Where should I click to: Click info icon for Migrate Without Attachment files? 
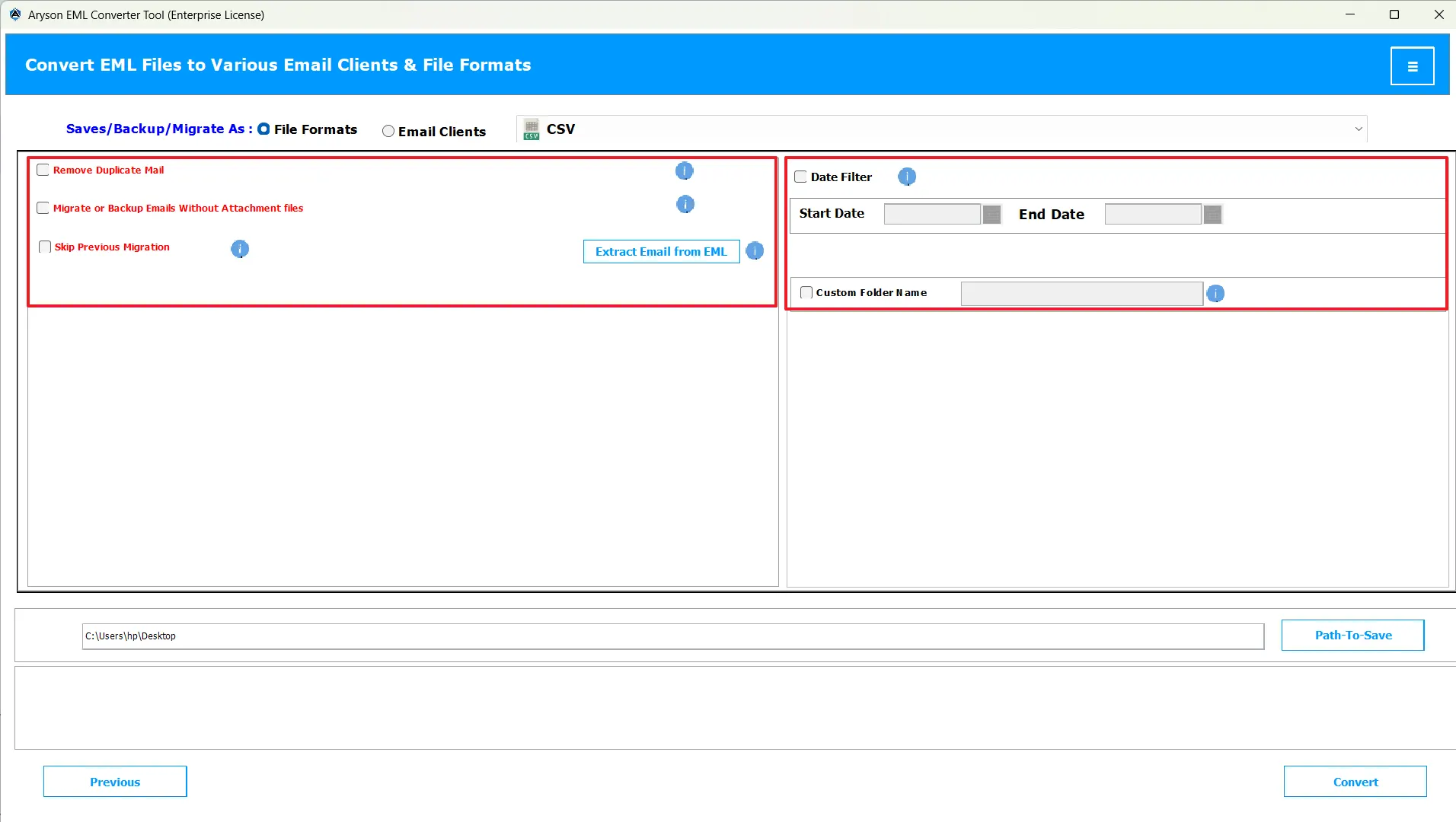(685, 204)
